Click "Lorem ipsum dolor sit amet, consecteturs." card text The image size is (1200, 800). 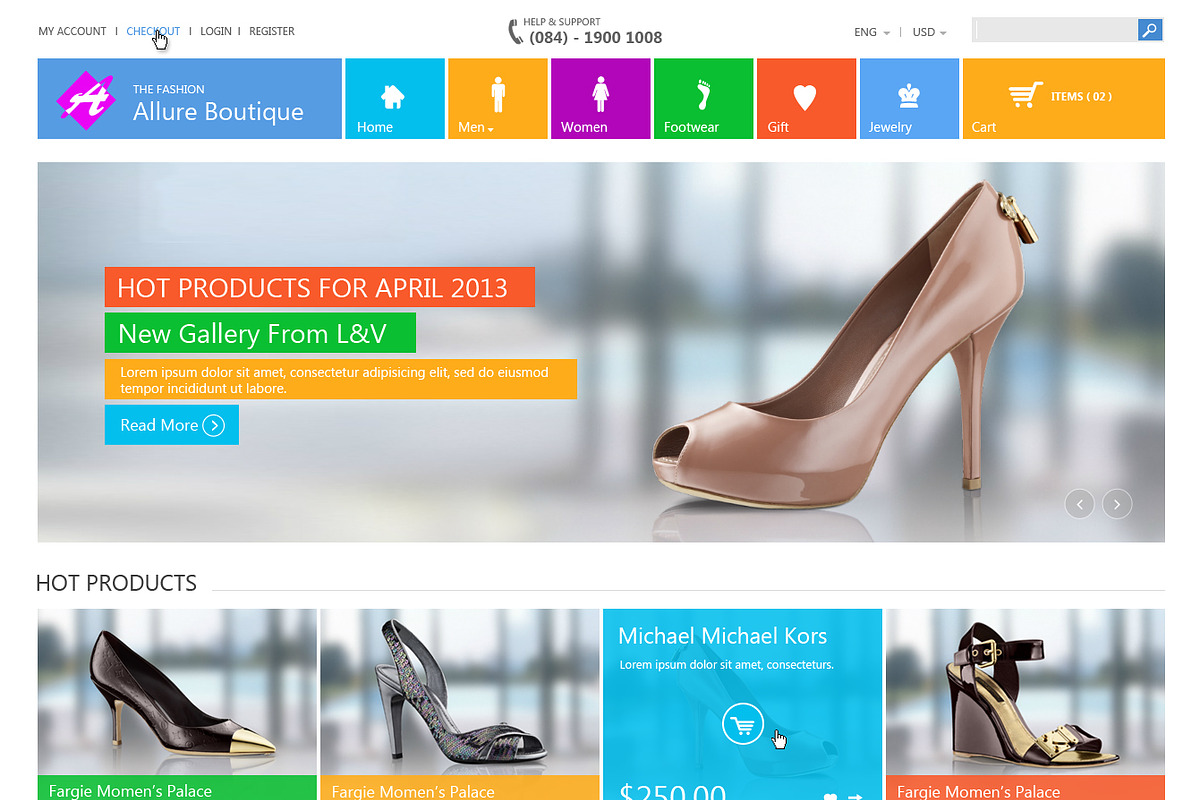coord(726,664)
